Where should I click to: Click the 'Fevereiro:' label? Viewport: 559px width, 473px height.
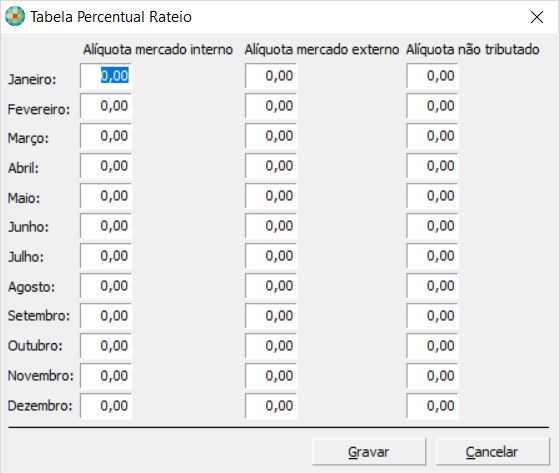[39, 109]
